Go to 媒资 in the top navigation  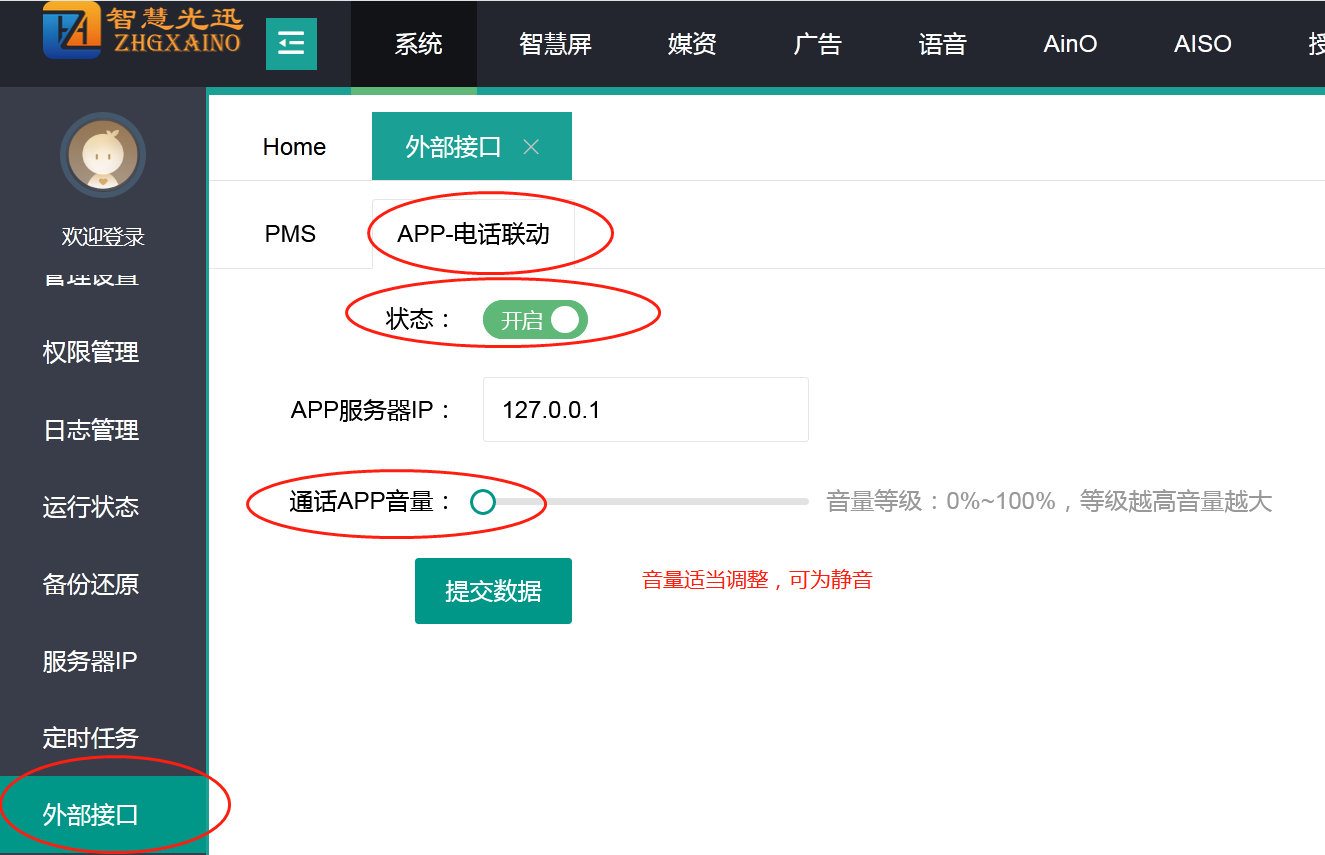pyautogui.click(x=692, y=44)
